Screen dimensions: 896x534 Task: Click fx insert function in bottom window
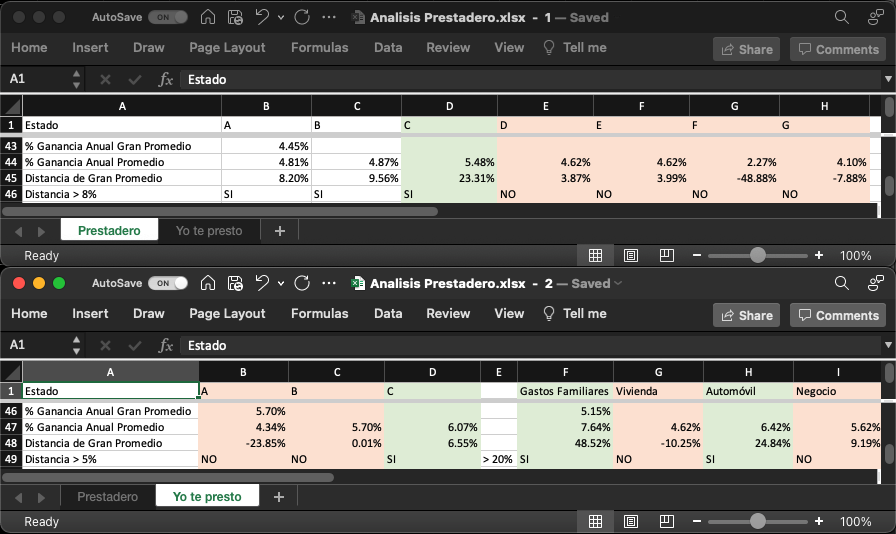click(166, 345)
